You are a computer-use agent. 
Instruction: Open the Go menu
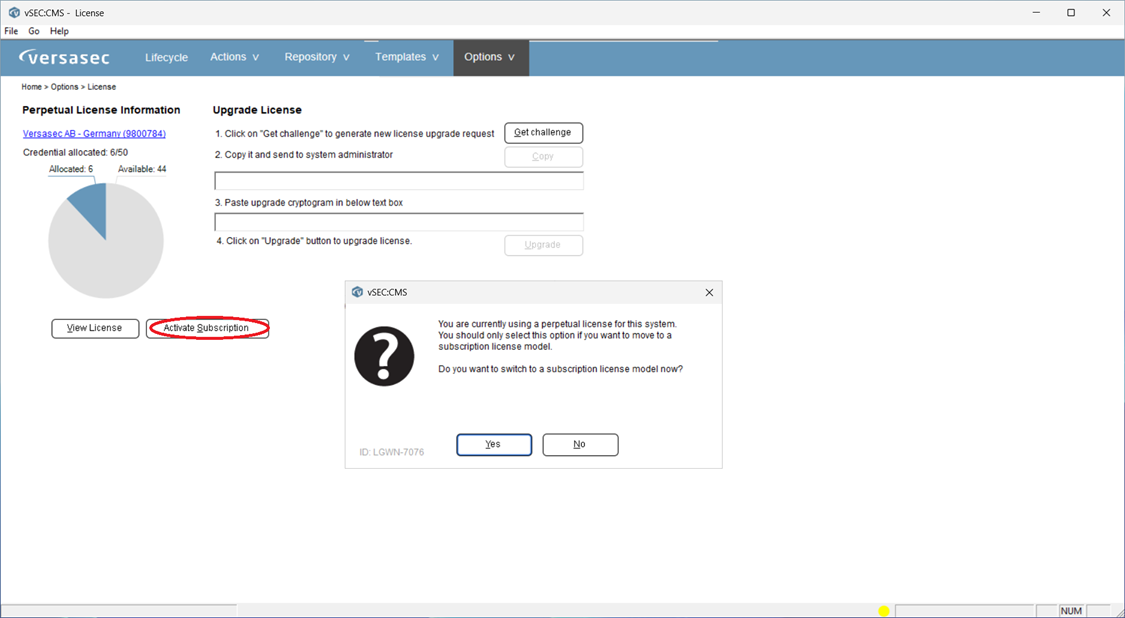pyautogui.click(x=34, y=32)
